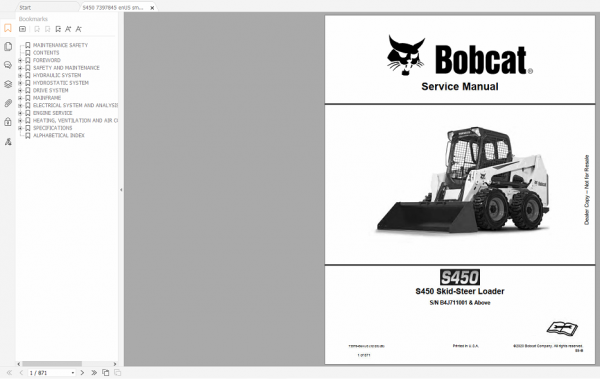Expand the DRIVE SYSTEM bookmark
This screenshot has height=379, width=600.
[20, 90]
